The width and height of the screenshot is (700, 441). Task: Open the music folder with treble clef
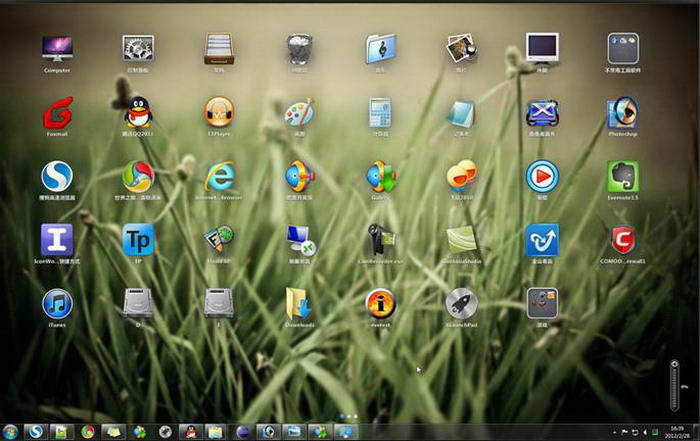coord(380,49)
